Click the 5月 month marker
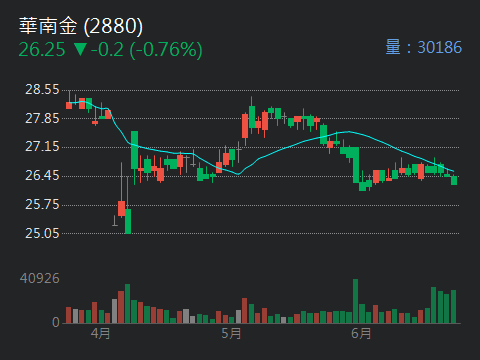Viewport: 480px width, 360px height. [231, 333]
